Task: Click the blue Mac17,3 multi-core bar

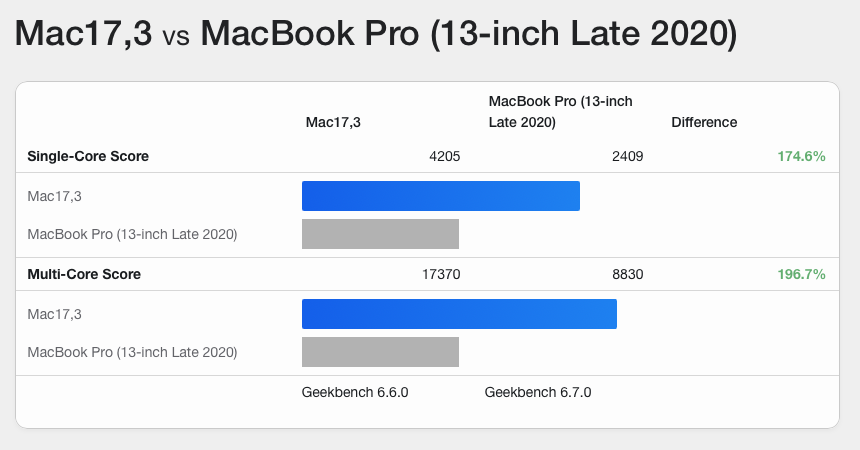Action: [459, 314]
